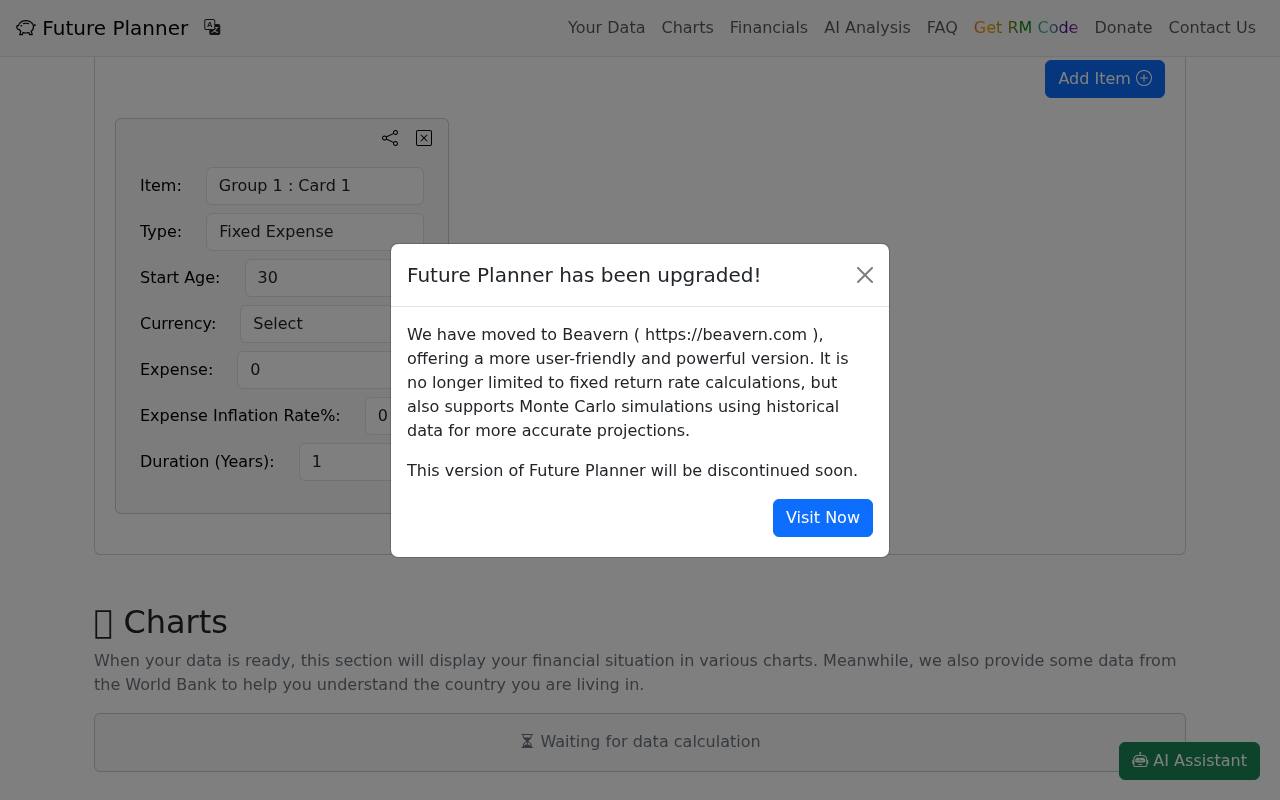Viewport: 1280px width, 800px height.
Task: Remove the card with the X box icon
Action: (x=424, y=138)
